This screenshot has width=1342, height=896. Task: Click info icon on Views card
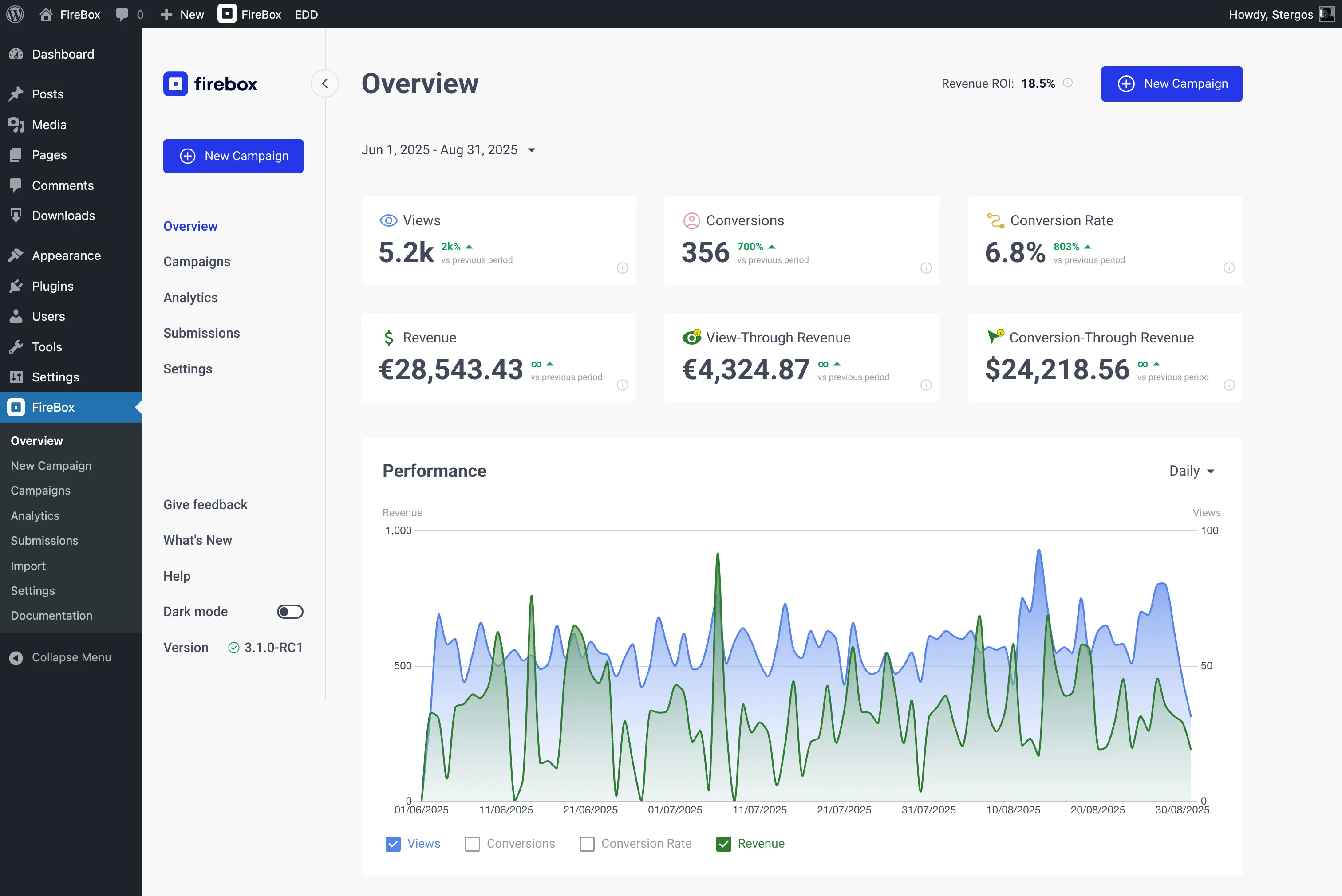pyautogui.click(x=623, y=268)
